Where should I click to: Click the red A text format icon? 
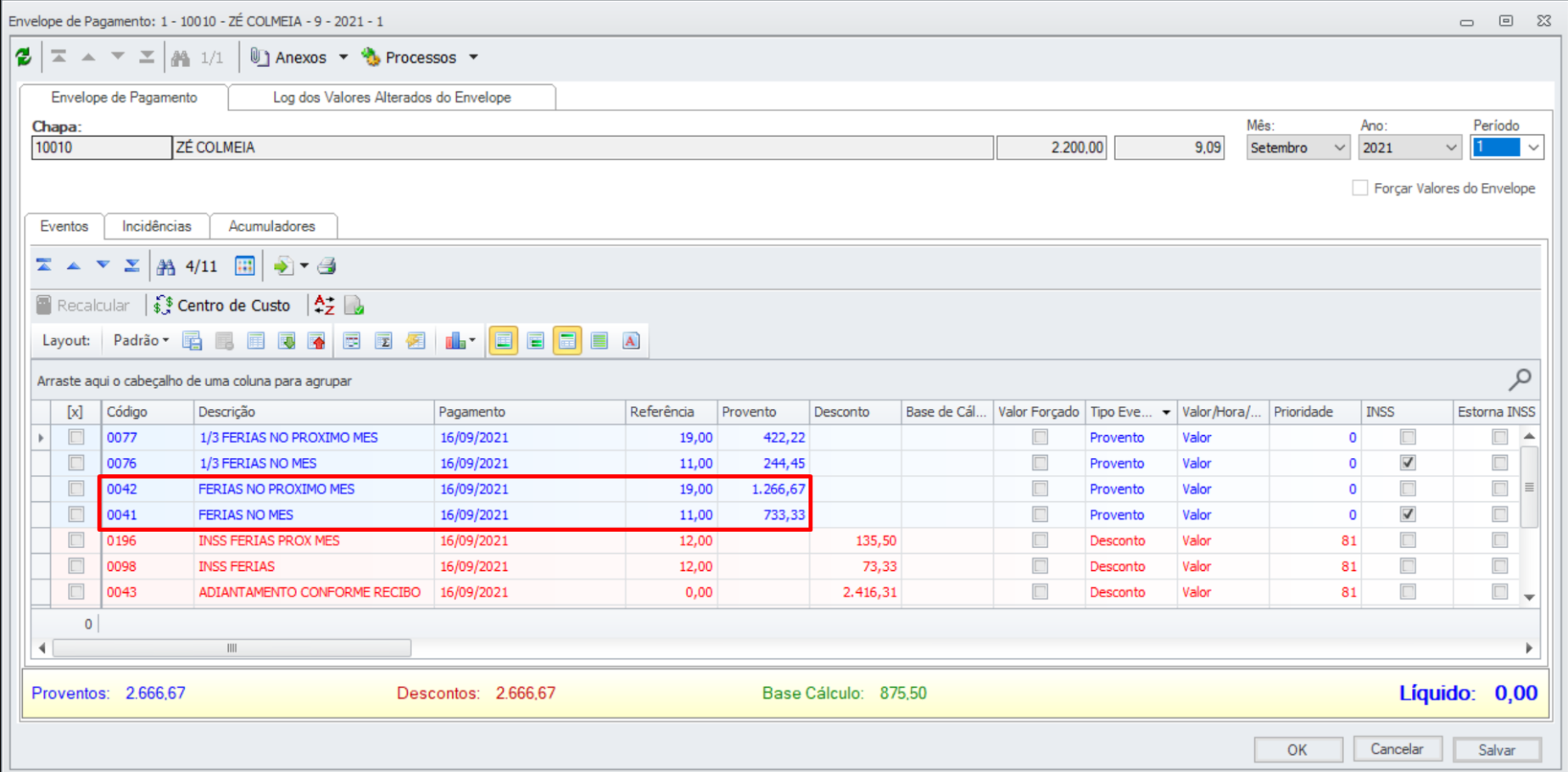(x=631, y=341)
